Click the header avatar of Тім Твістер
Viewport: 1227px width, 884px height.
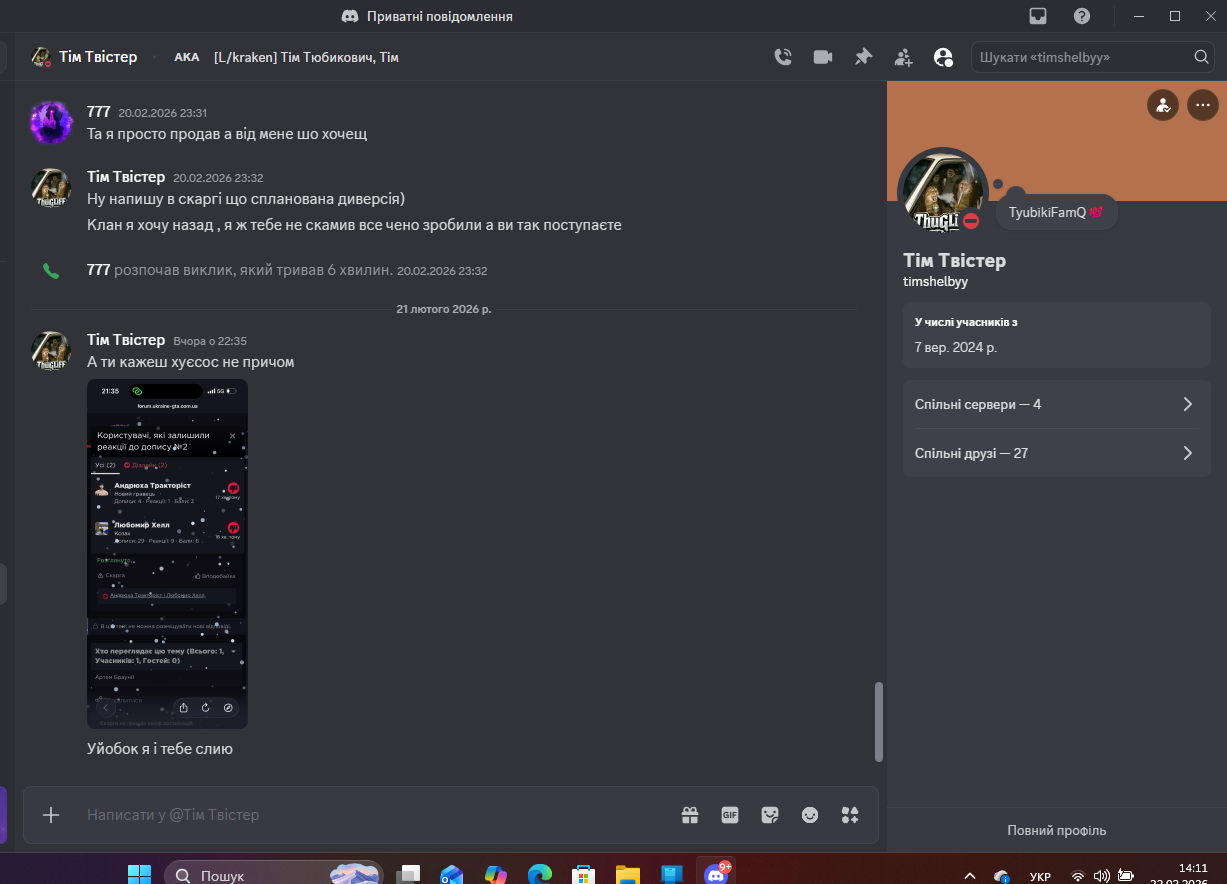click(41, 57)
